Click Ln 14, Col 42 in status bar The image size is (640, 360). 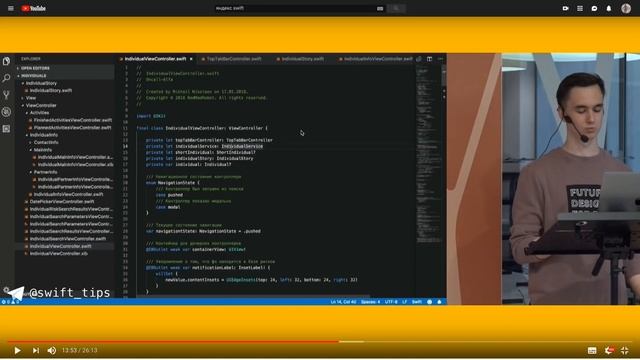pos(343,302)
